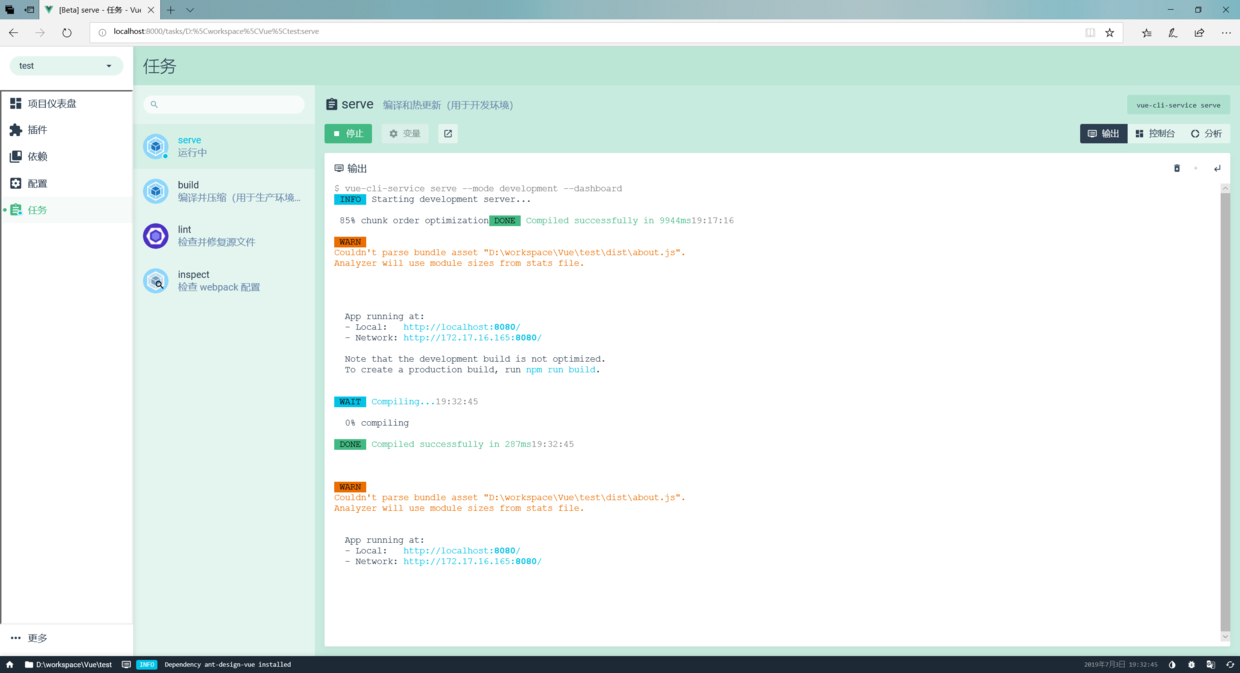Click favorite star icon in address bar

pyautogui.click(x=1109, y=32)
